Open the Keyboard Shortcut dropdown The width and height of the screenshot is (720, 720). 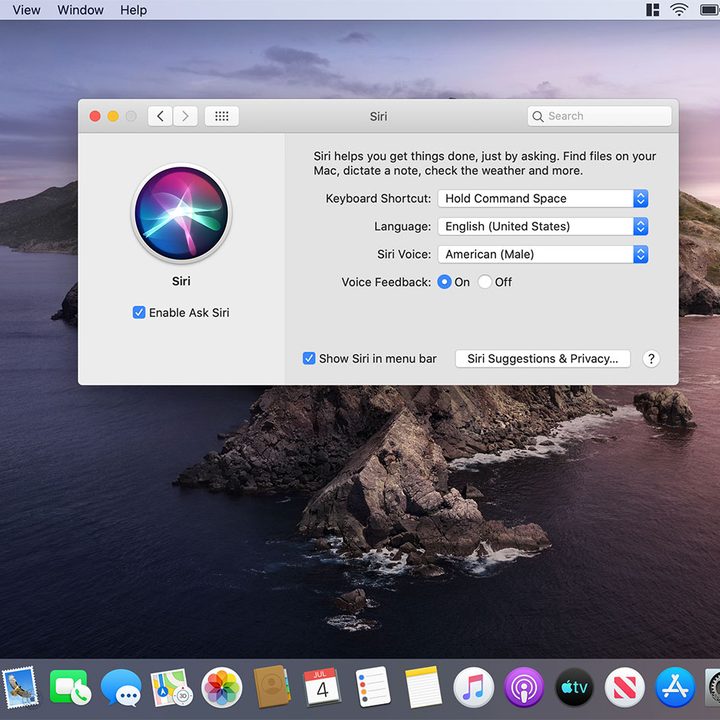point(543,198)
